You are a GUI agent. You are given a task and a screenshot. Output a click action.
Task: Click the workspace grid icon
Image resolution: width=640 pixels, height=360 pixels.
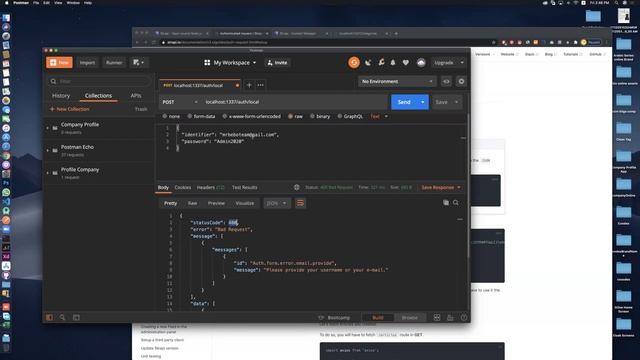tap(207, 62)
